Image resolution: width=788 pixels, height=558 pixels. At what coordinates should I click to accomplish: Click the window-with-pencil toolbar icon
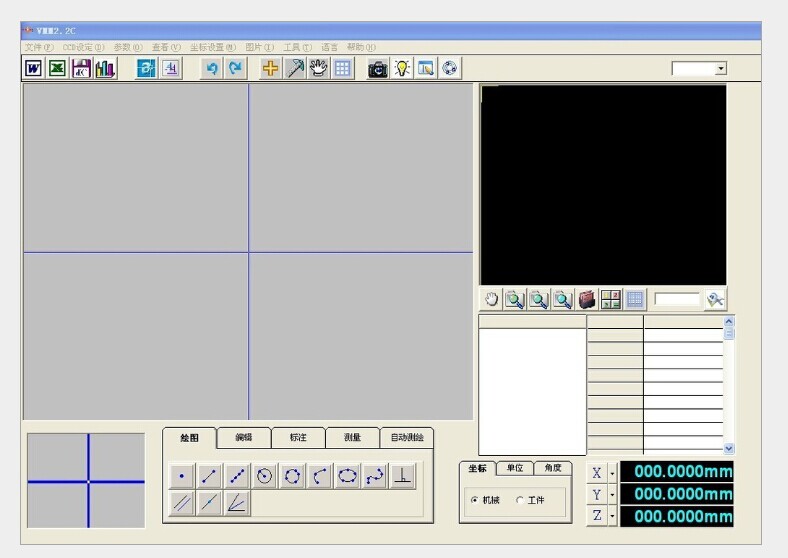pyautogui.click(x=426, y=68)
